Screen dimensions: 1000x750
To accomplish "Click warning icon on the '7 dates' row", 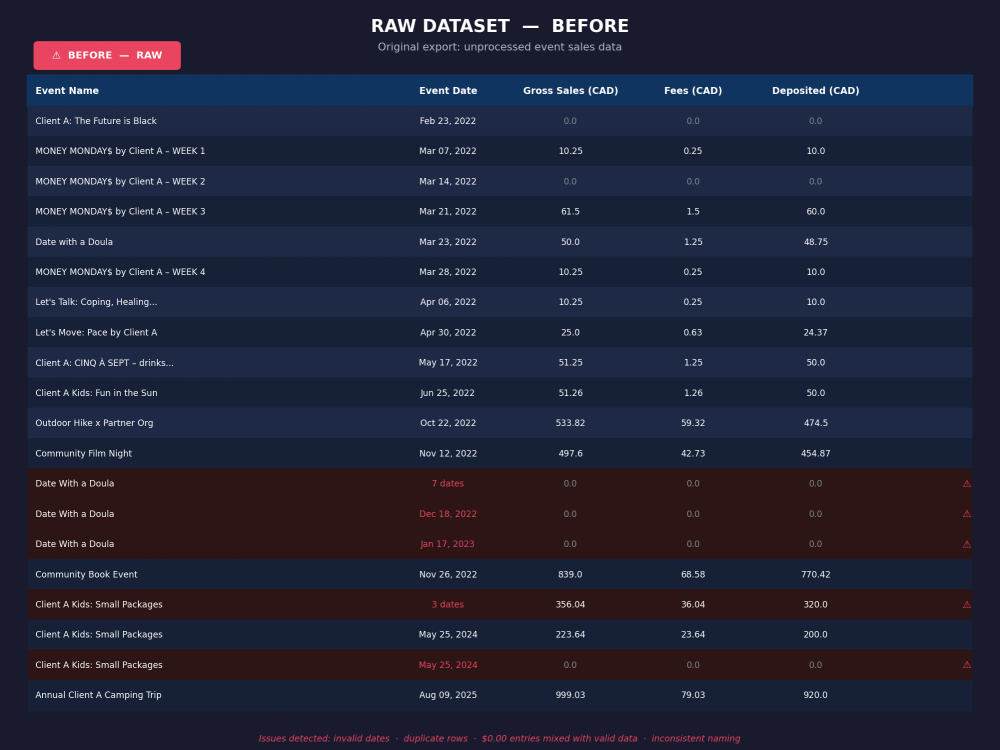I will coord(967,483).
